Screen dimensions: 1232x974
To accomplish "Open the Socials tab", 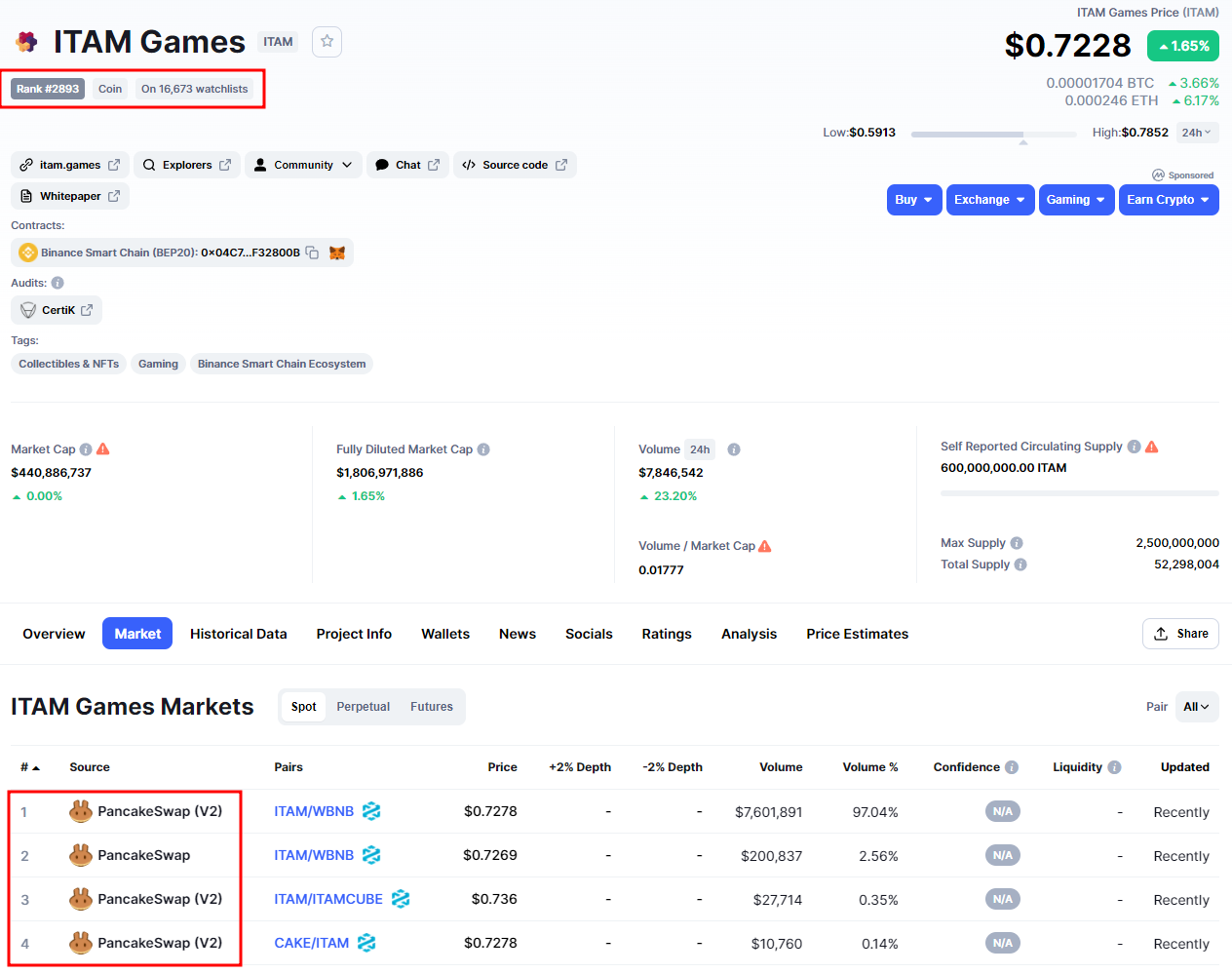I will point(589,634).
